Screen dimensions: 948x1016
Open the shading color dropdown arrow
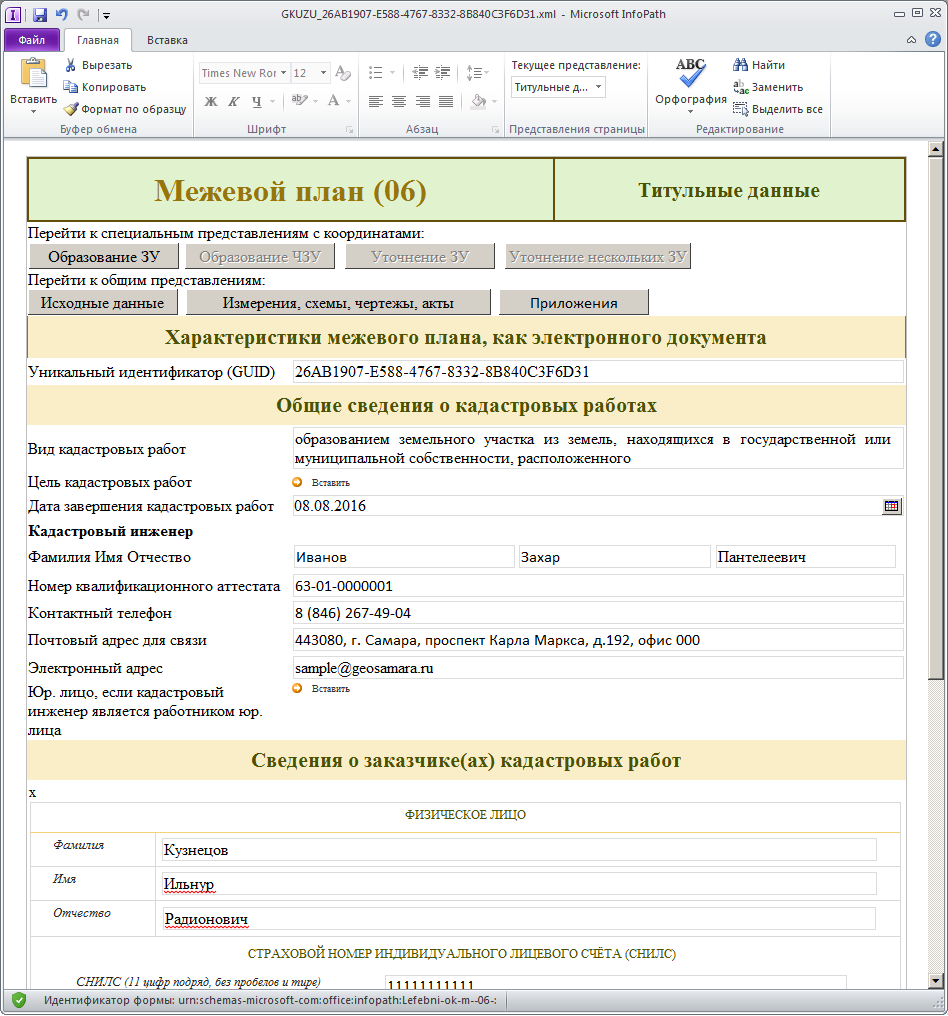[x=494, y=102]
